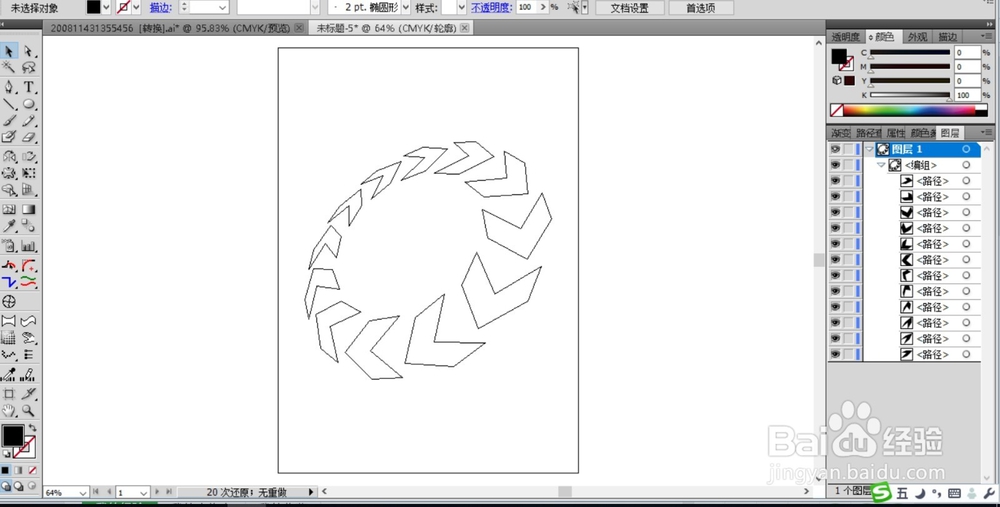Open the 透明度 panel tab
The image size is (1000, 507).
click(845, 37)
